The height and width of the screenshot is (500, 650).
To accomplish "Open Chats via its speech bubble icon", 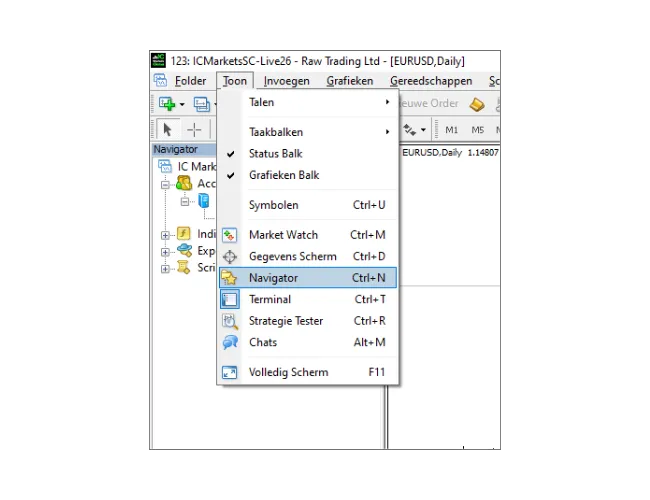I will 230,342.
